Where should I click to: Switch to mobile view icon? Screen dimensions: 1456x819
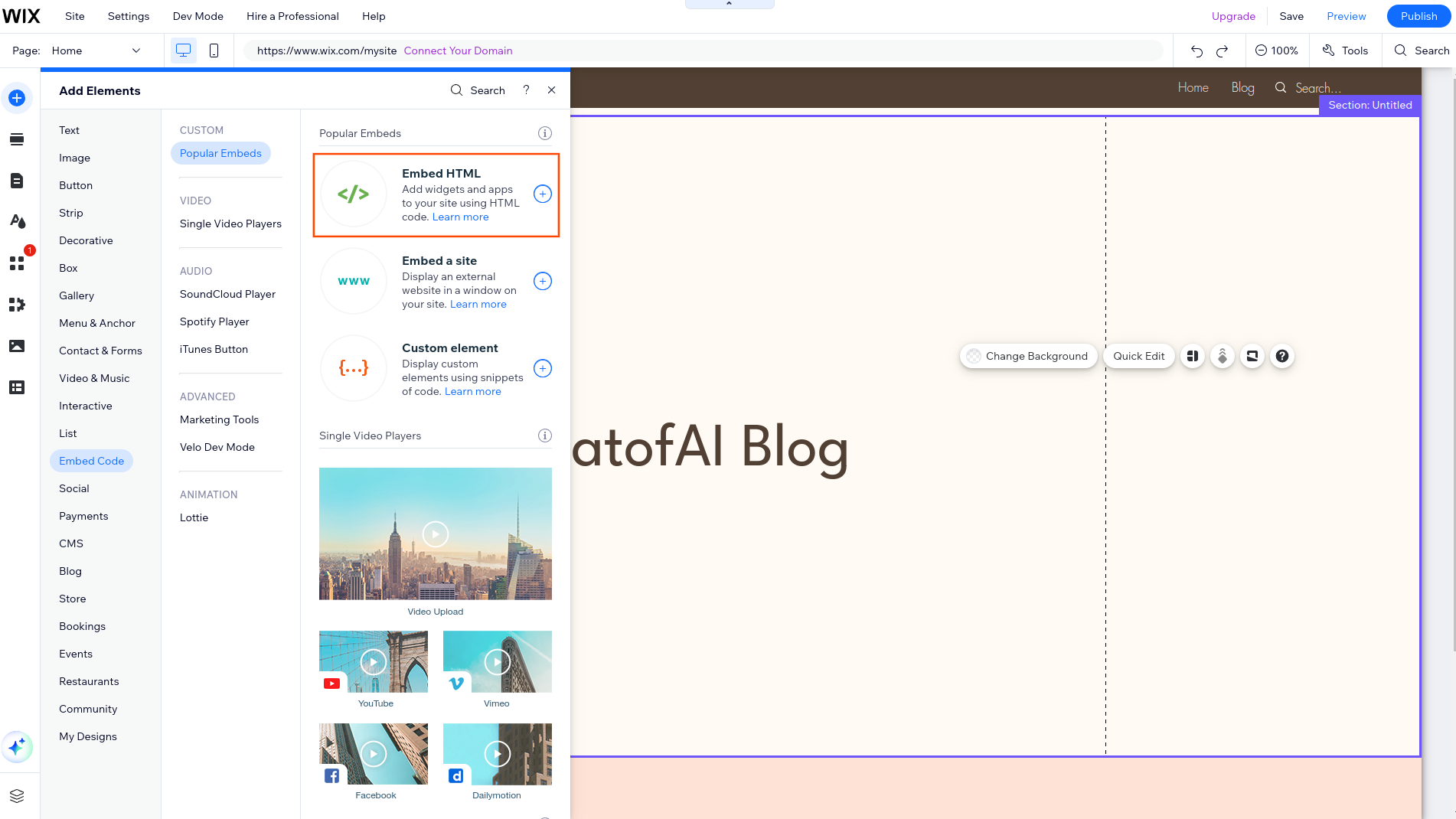pyautogui.click(x=214, y=51)
